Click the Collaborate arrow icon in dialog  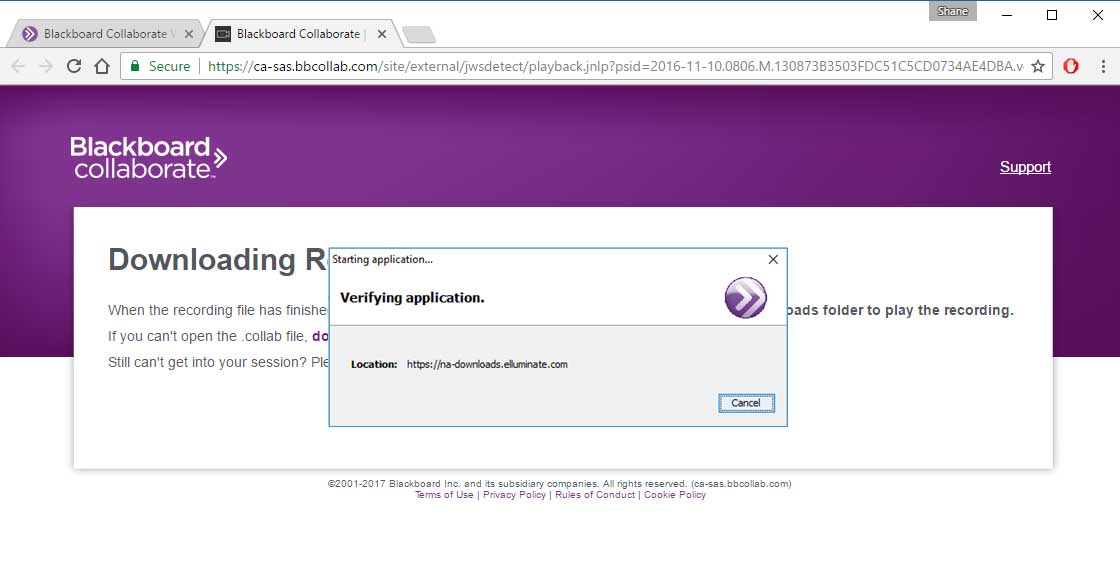pos(746,298)
